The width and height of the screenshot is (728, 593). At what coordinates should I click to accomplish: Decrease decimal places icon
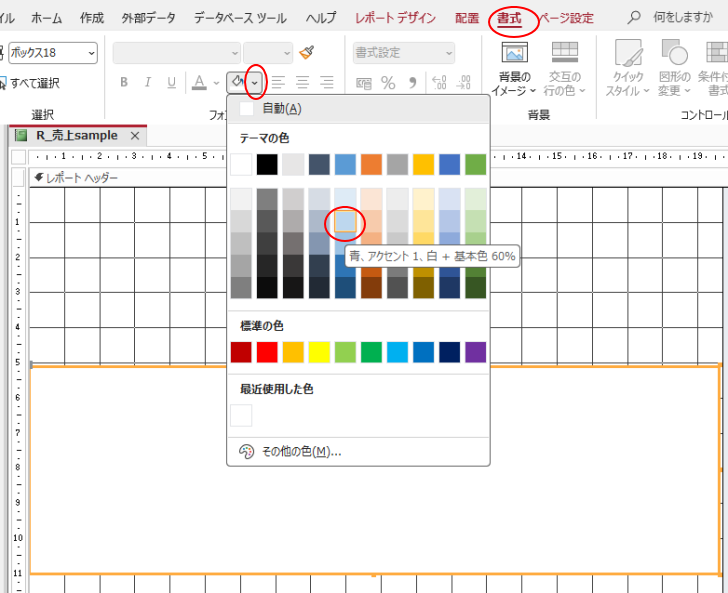463,83
